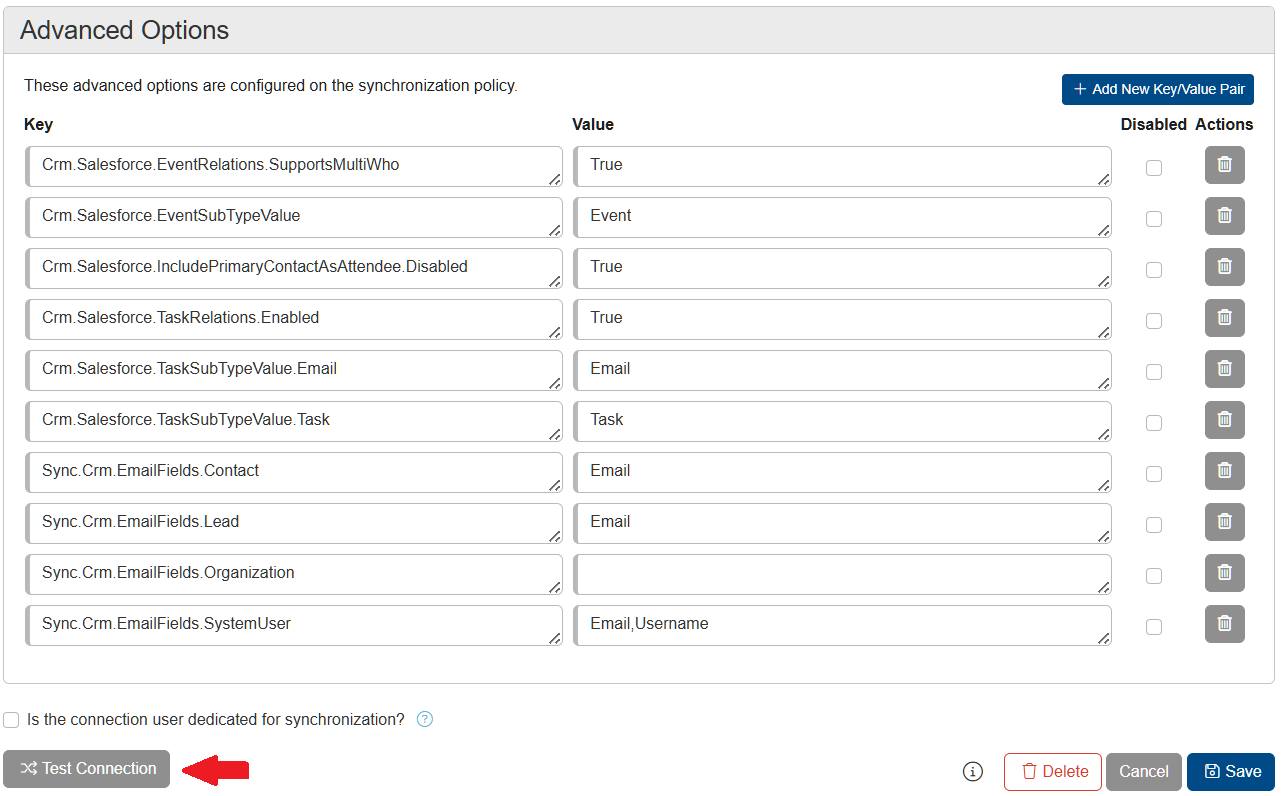The image size is (1281, 796).
Task: Enable the Disabled checkbox for Crm.Salesforce.EventSubTypeValue
Action: (1154, 218)
